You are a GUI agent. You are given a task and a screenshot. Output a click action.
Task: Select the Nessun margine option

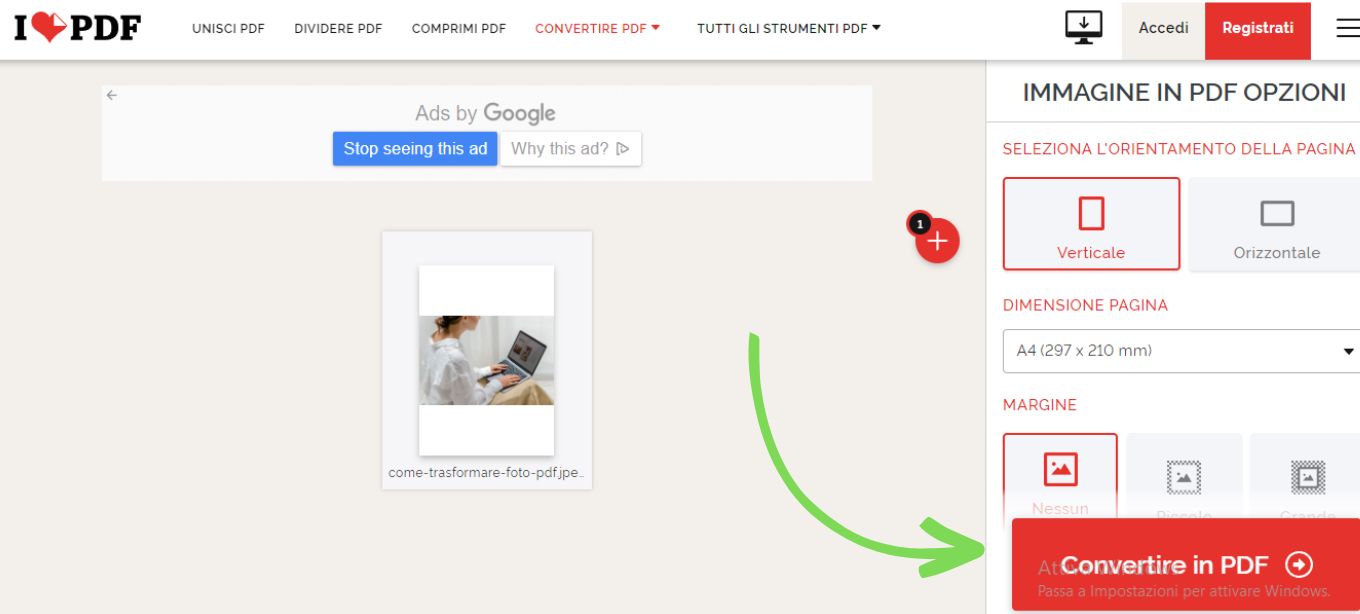[1060, 470]
